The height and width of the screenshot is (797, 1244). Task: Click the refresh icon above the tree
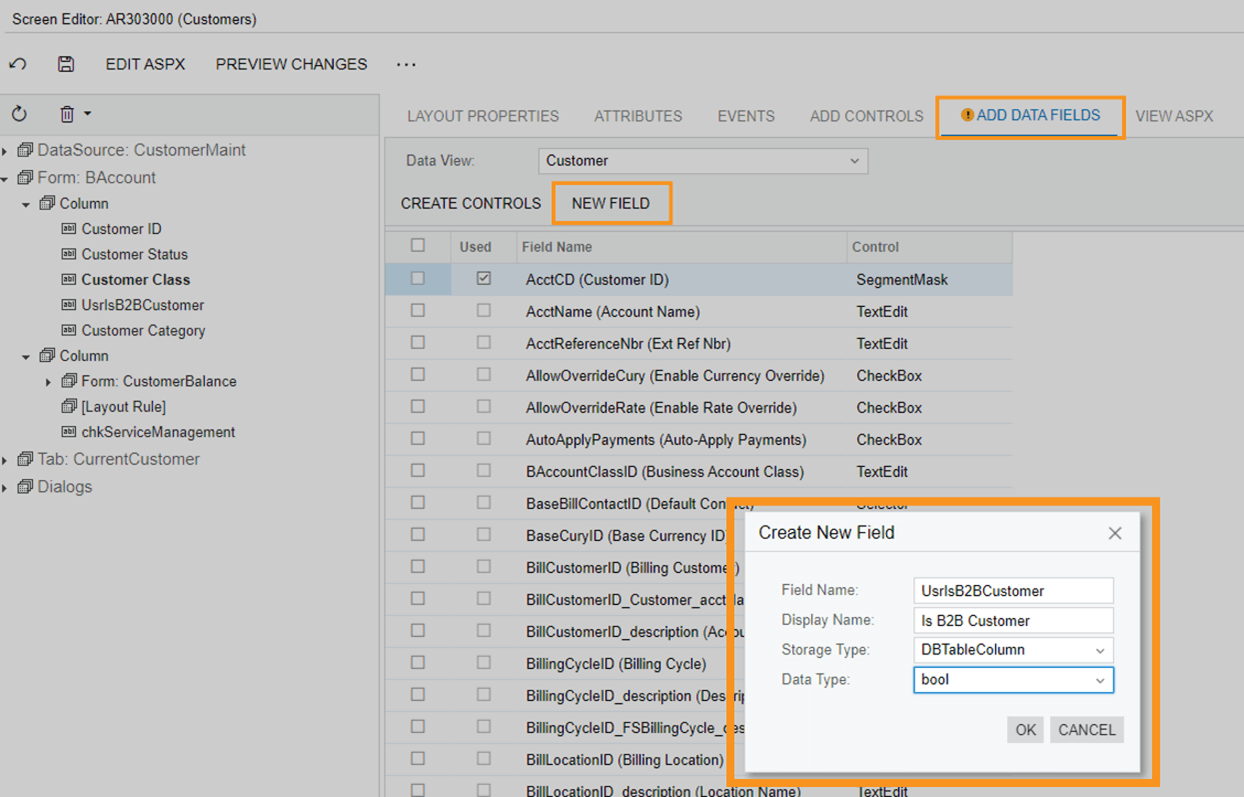click(x=19, y=114)
